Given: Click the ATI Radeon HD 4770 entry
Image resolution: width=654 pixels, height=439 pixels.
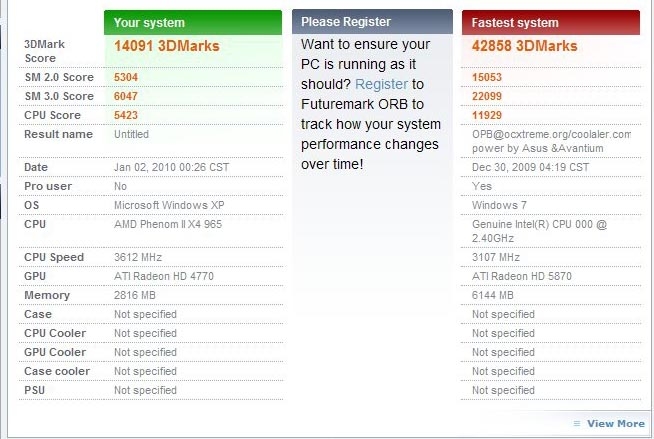Looking at the screenshot, I should point(164,276).
